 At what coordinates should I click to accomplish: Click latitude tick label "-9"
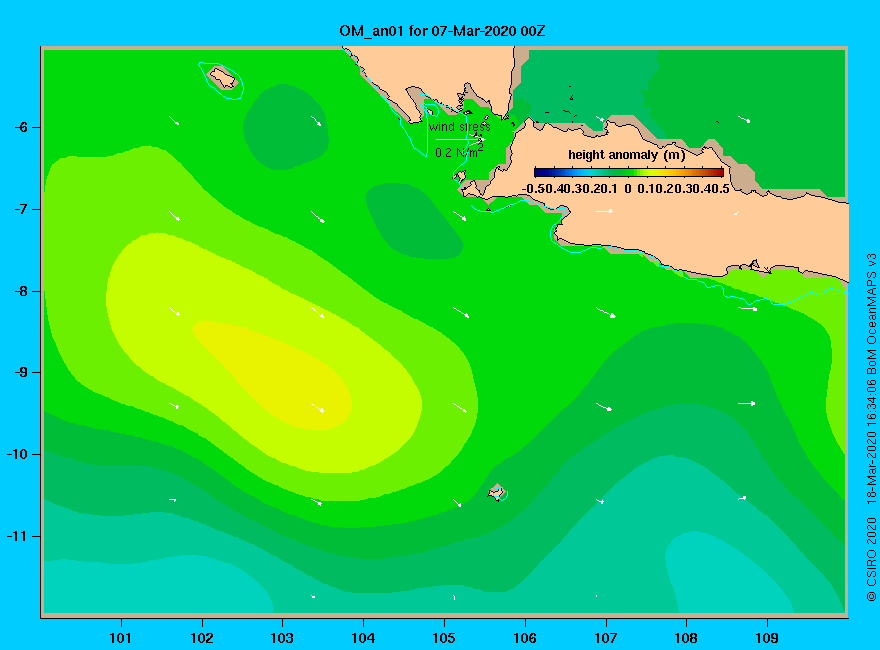[x=21, y=373]
